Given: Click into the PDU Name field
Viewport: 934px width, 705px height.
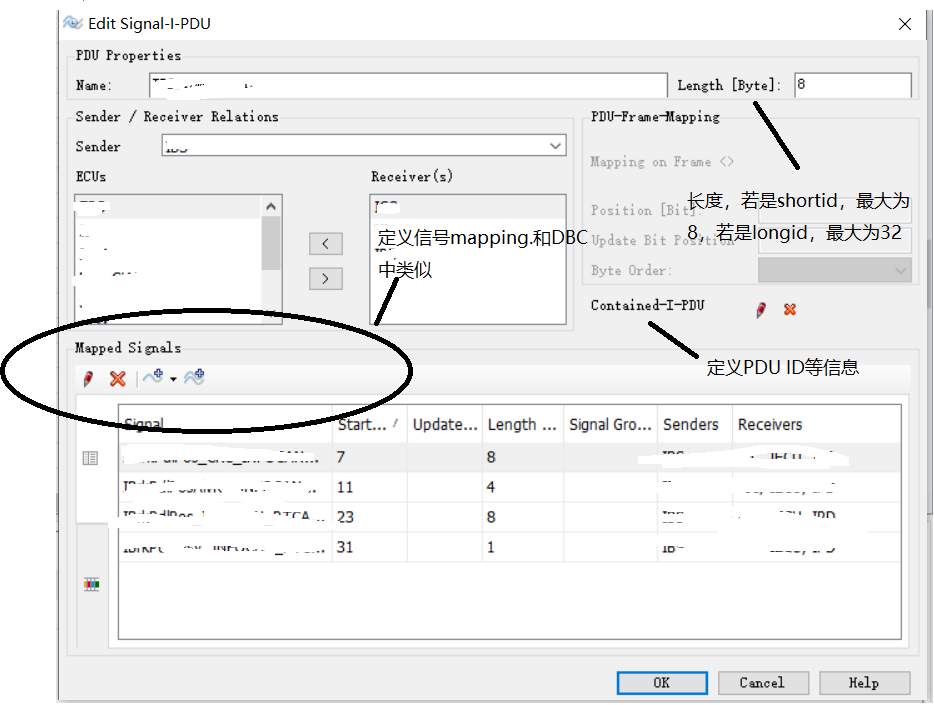Looking at the screenshot, I should [x=408, y=85].
